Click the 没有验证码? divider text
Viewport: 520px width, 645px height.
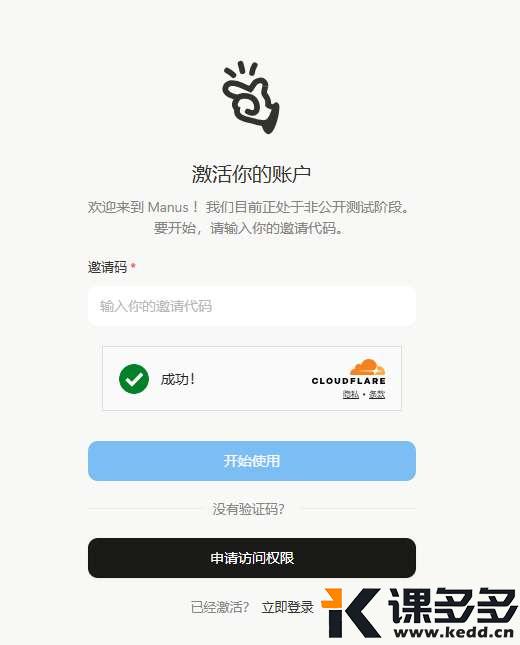pyautogui.click(x=248, y=509)
